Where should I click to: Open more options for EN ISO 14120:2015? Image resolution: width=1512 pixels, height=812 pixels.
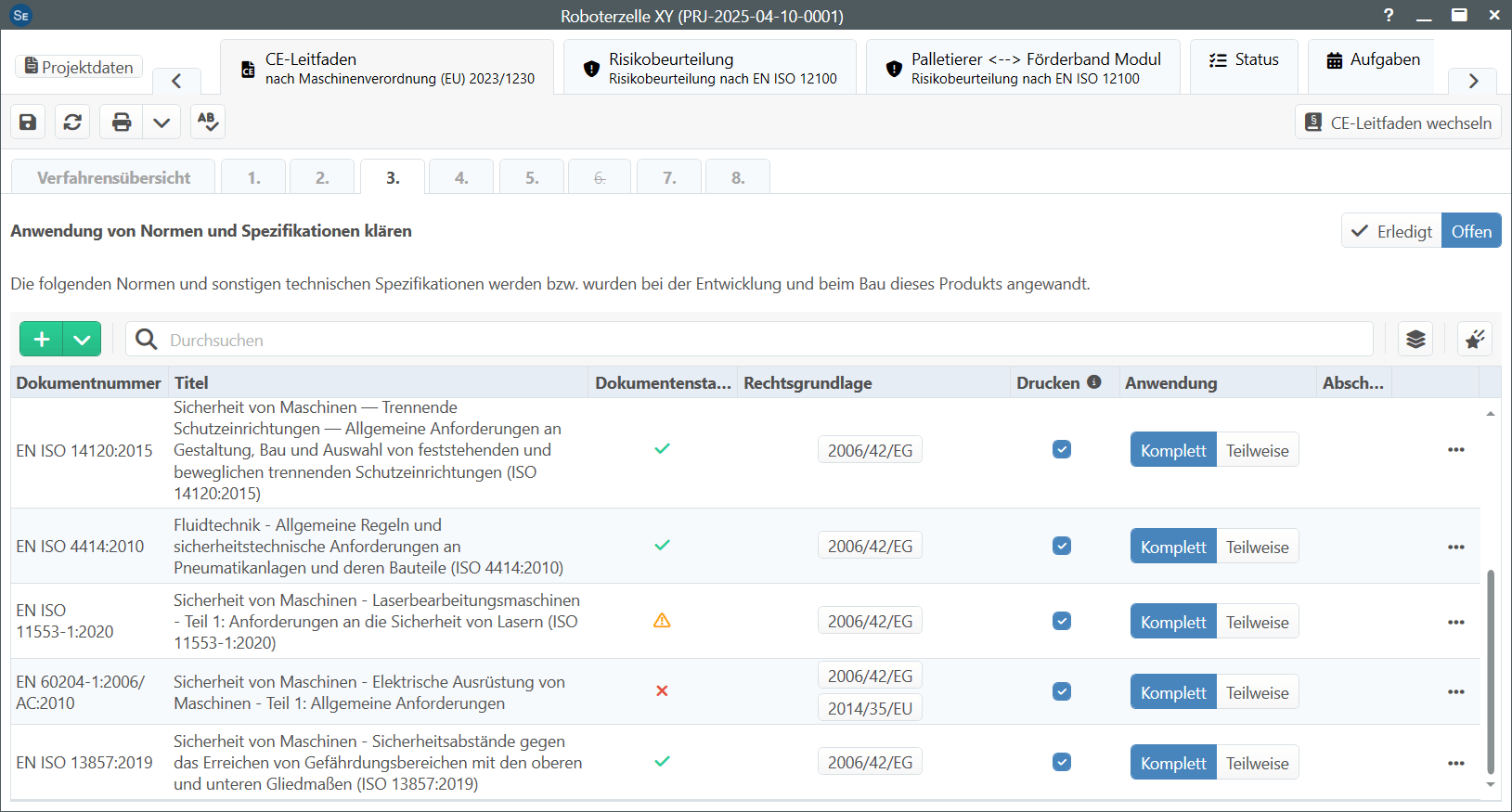(1456, 450)
